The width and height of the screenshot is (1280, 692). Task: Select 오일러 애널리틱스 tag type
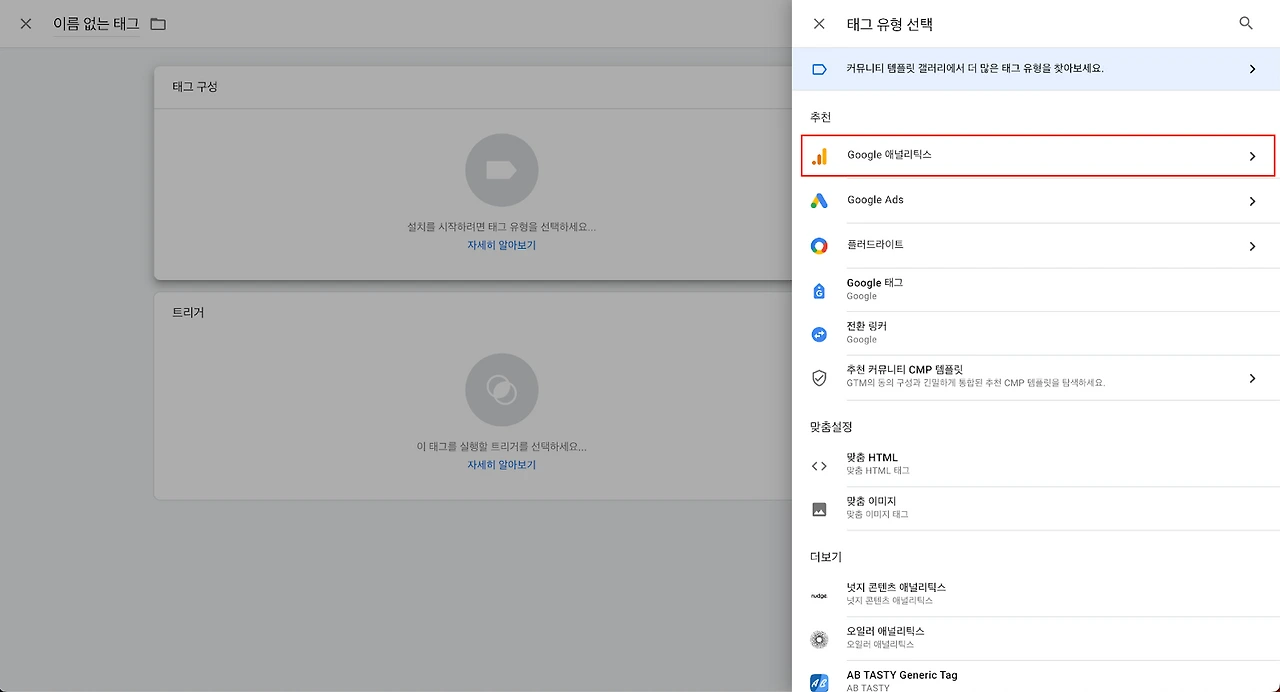tap(1036, 638)
